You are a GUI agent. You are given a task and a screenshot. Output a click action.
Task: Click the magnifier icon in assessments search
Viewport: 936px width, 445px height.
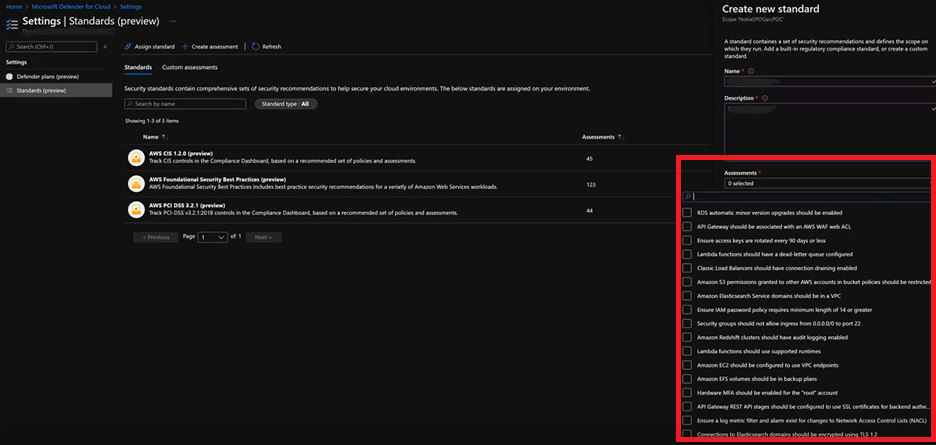click(688, 197)
